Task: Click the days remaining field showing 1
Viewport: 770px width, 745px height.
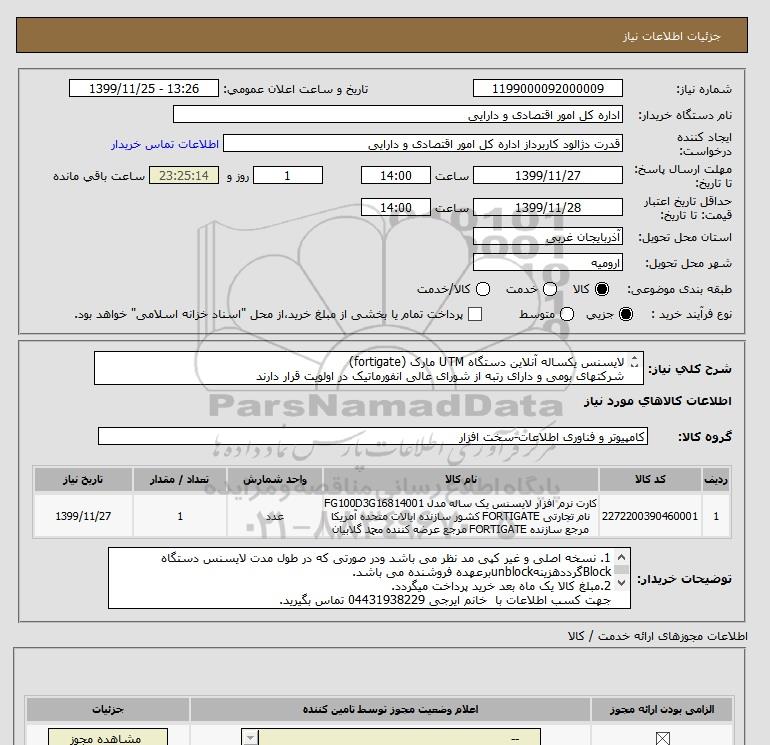Action: (288, 175)
